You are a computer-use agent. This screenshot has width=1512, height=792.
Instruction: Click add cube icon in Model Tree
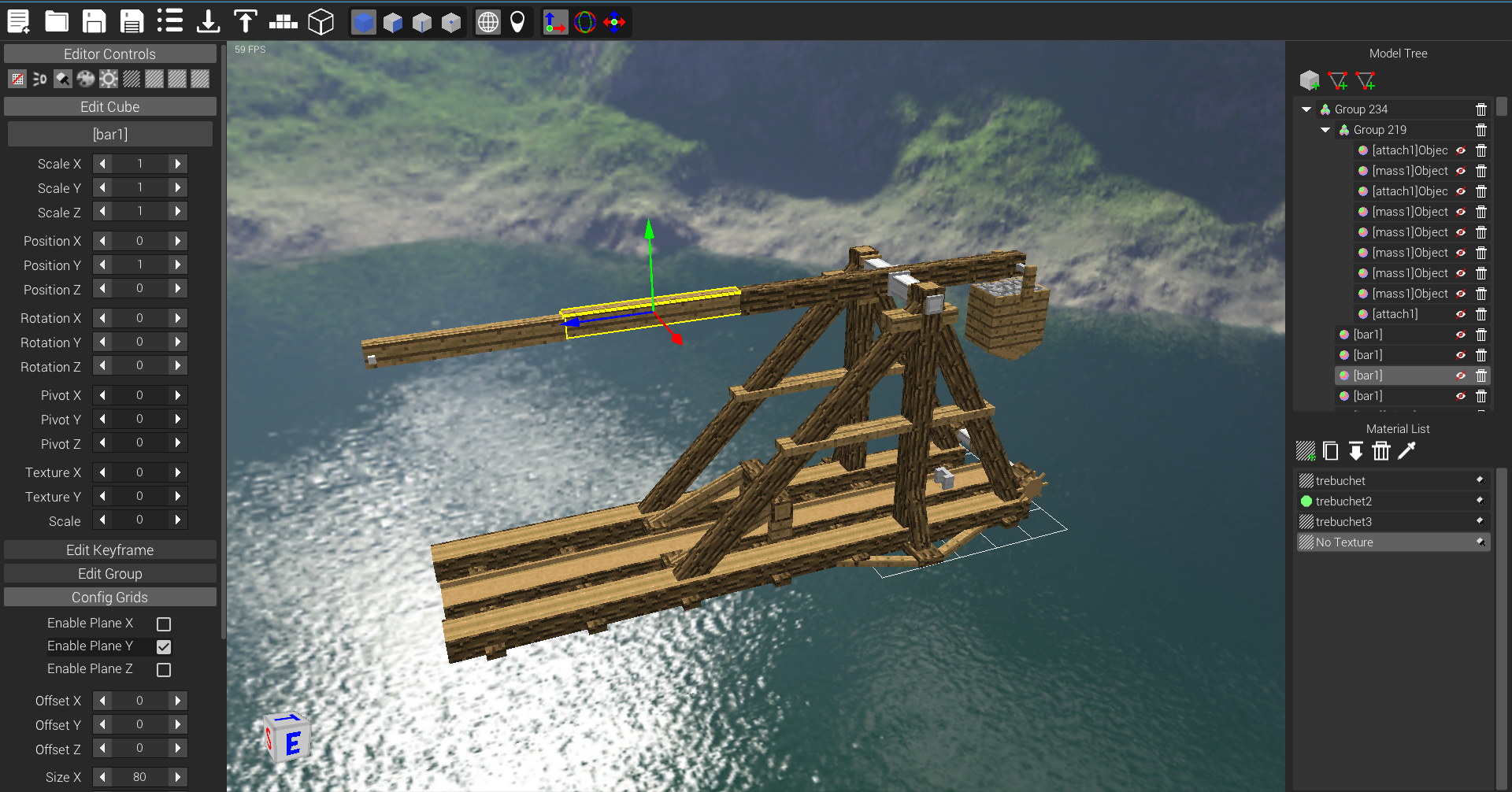point(1309,80)
